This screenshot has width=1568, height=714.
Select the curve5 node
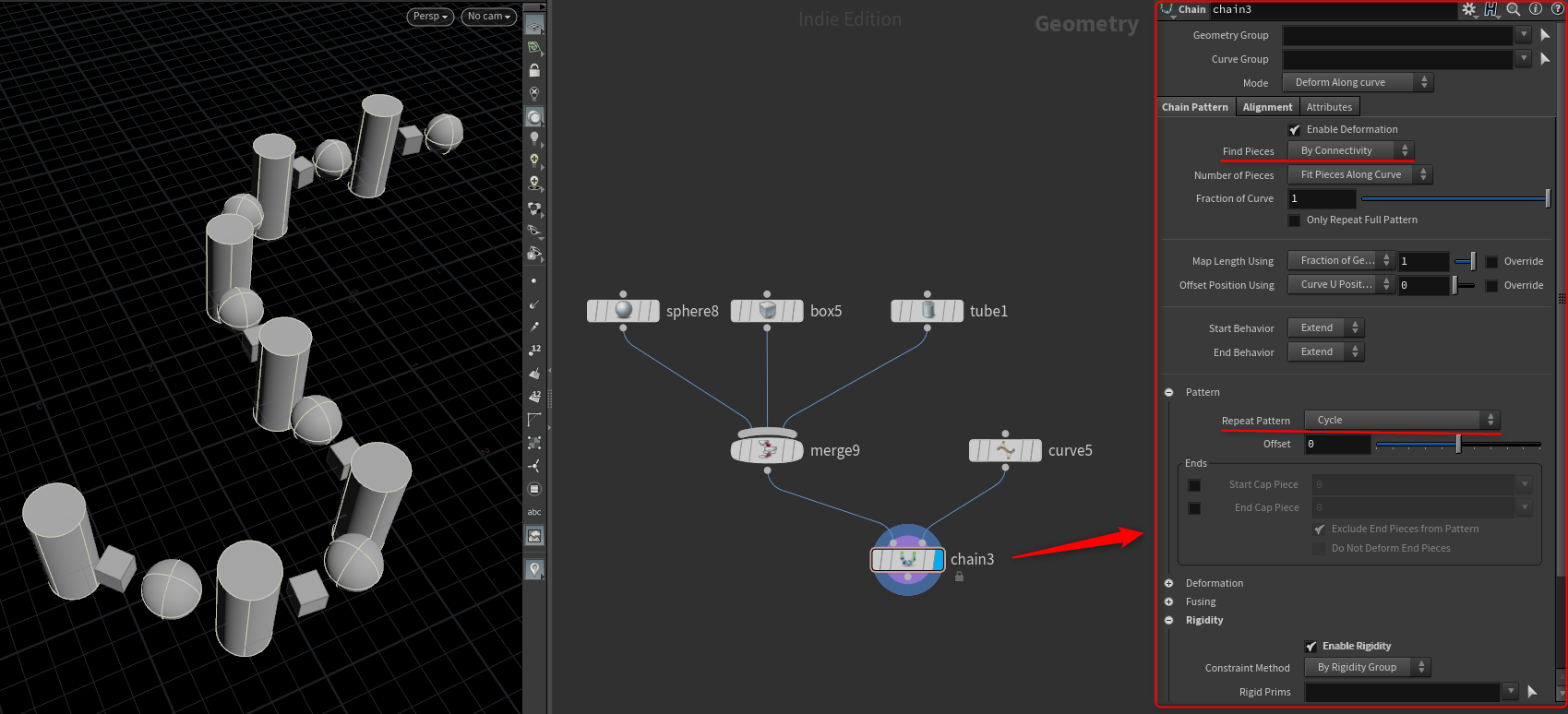click(1005, 450)
